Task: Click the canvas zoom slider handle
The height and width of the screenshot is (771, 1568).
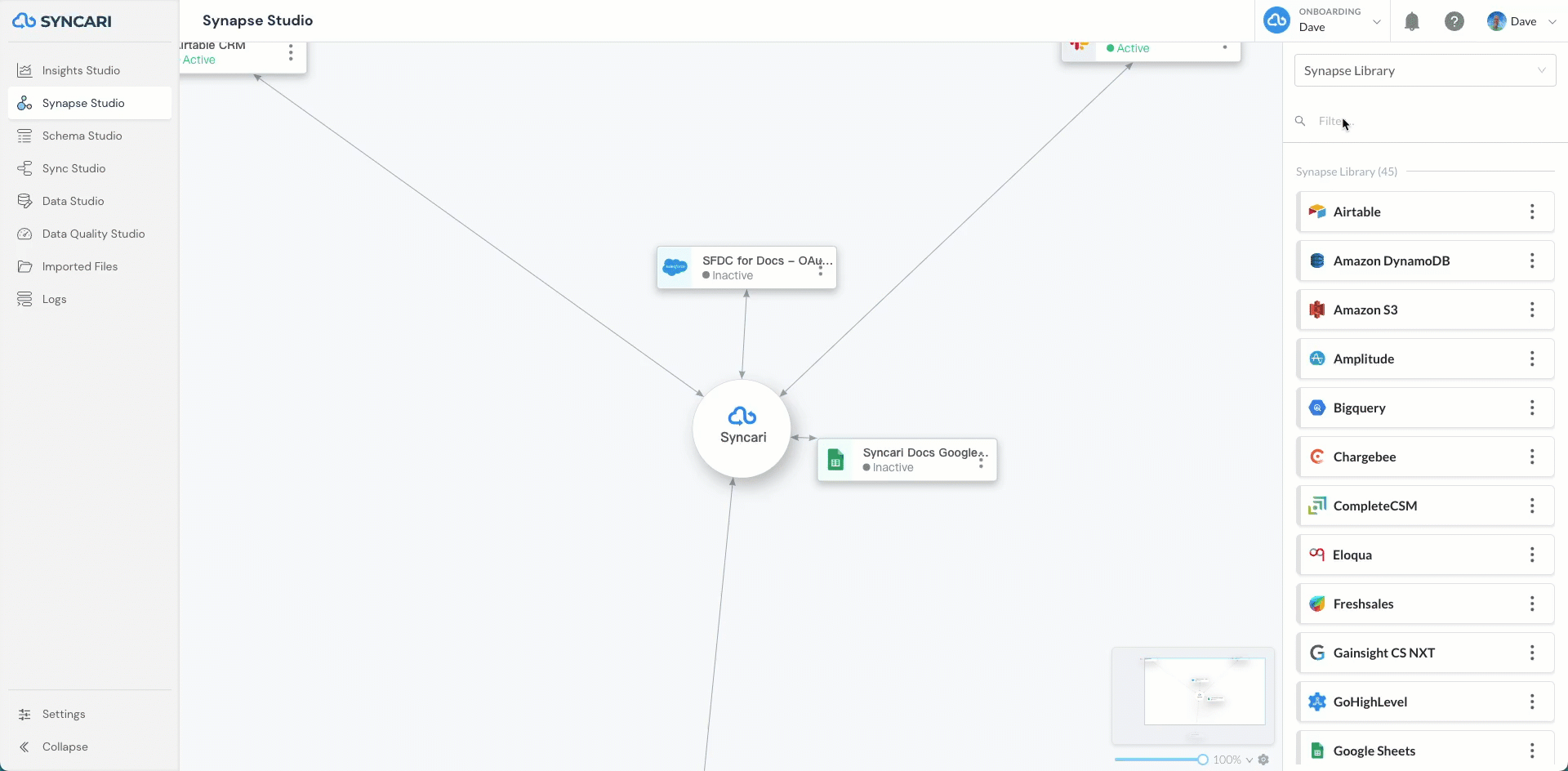Action: (x=1203, y=760)
